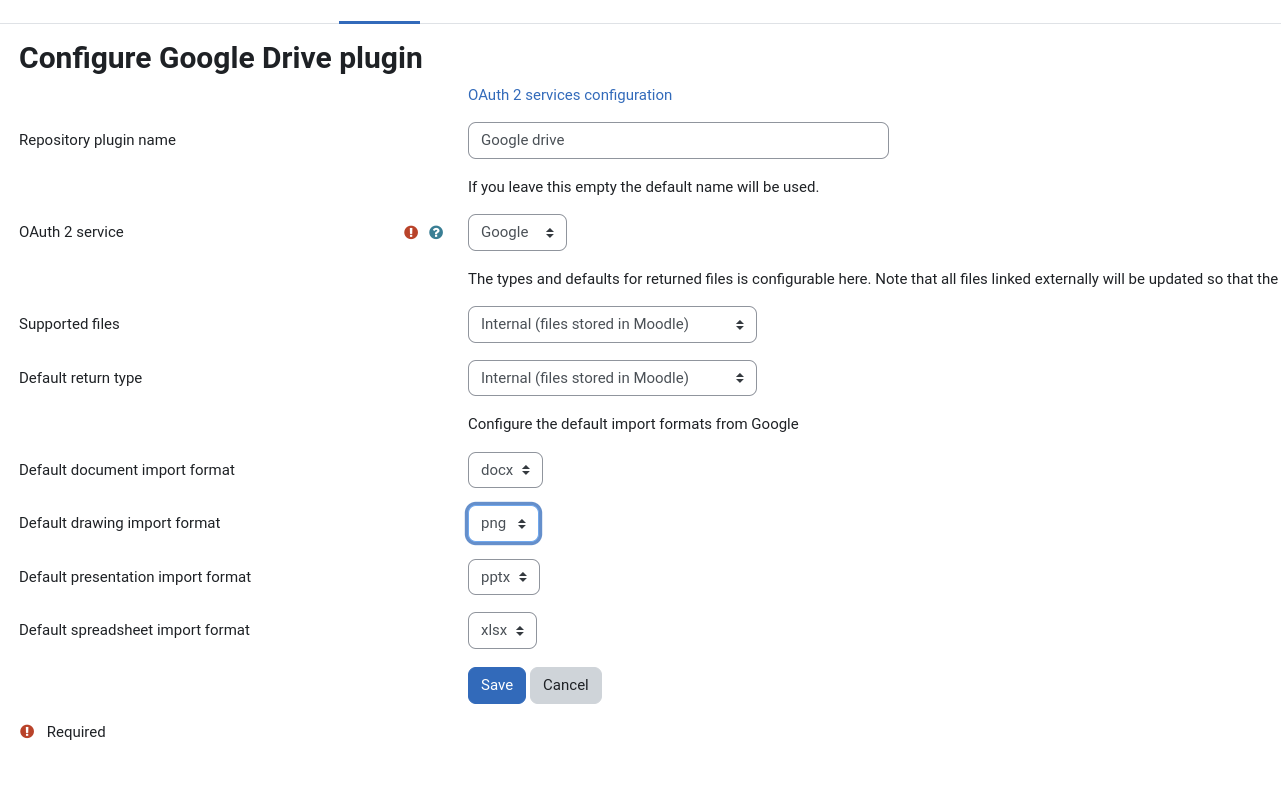Click the Default return type label
The height and width of the screenshot is (802, 1281).
coord(80,378)
